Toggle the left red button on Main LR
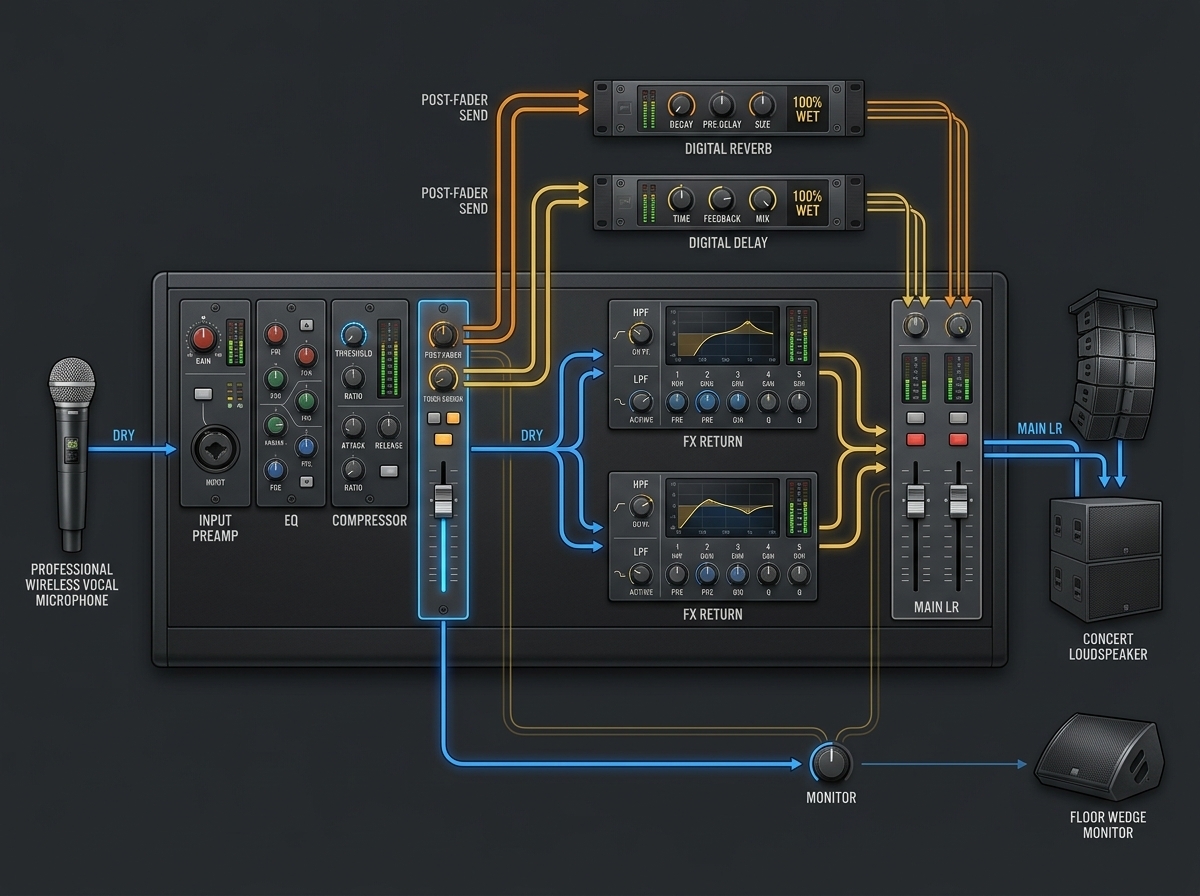The width and height of the screenshot is (1200, 896). [915, 439]
